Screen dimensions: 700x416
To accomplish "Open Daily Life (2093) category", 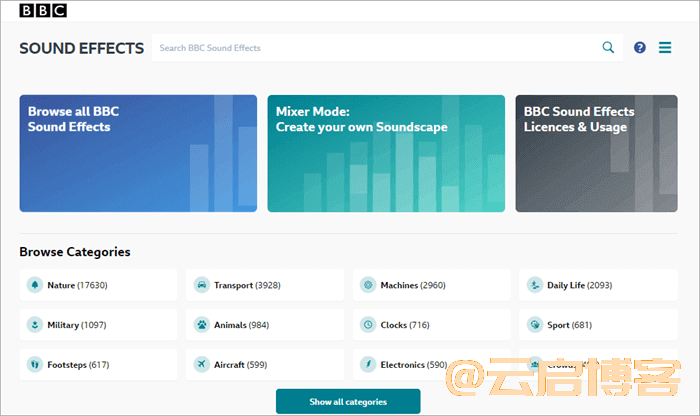I will pyautogui.click(x=598, y=285).
